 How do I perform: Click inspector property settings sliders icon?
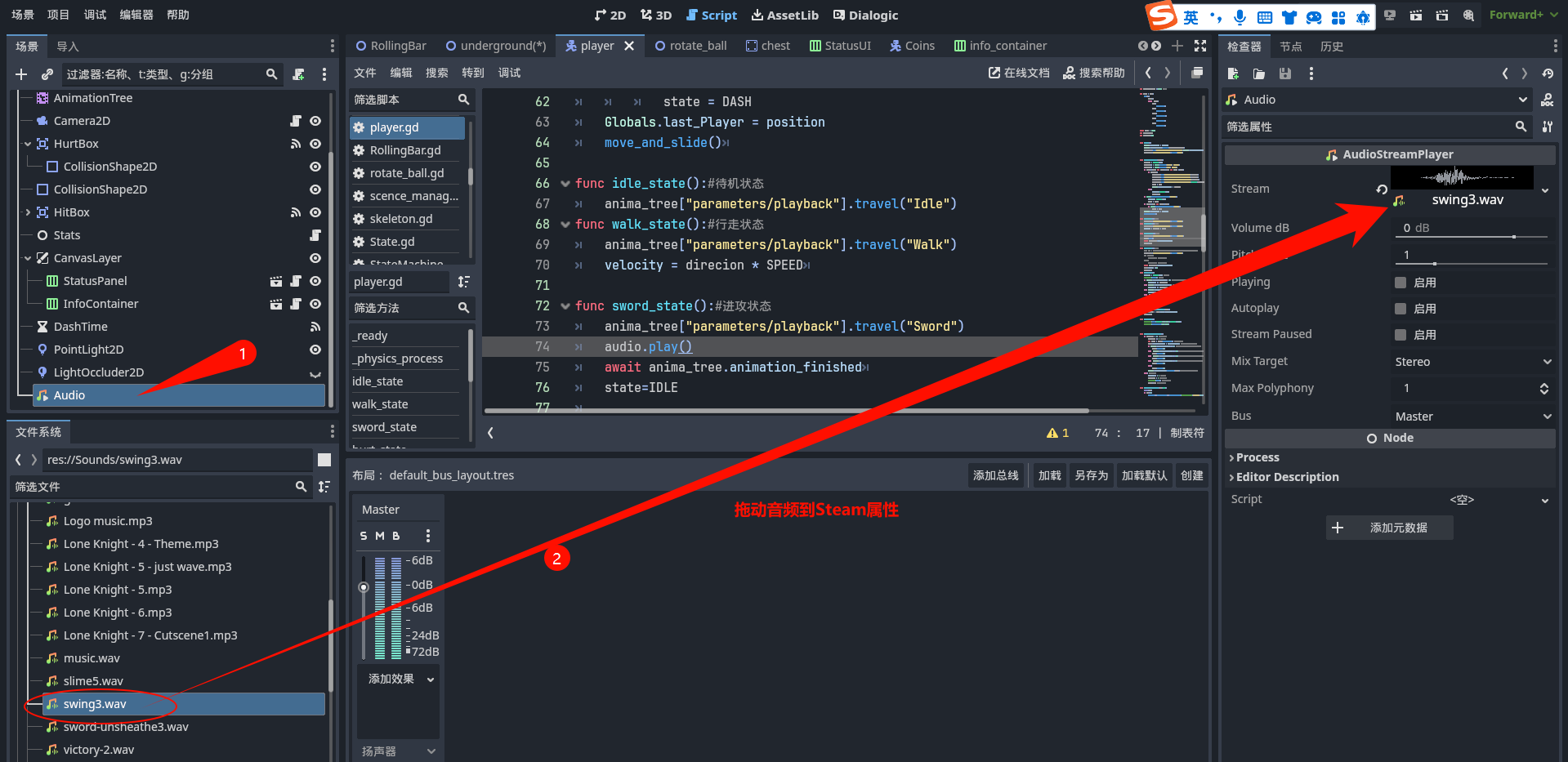(1548, 127)
